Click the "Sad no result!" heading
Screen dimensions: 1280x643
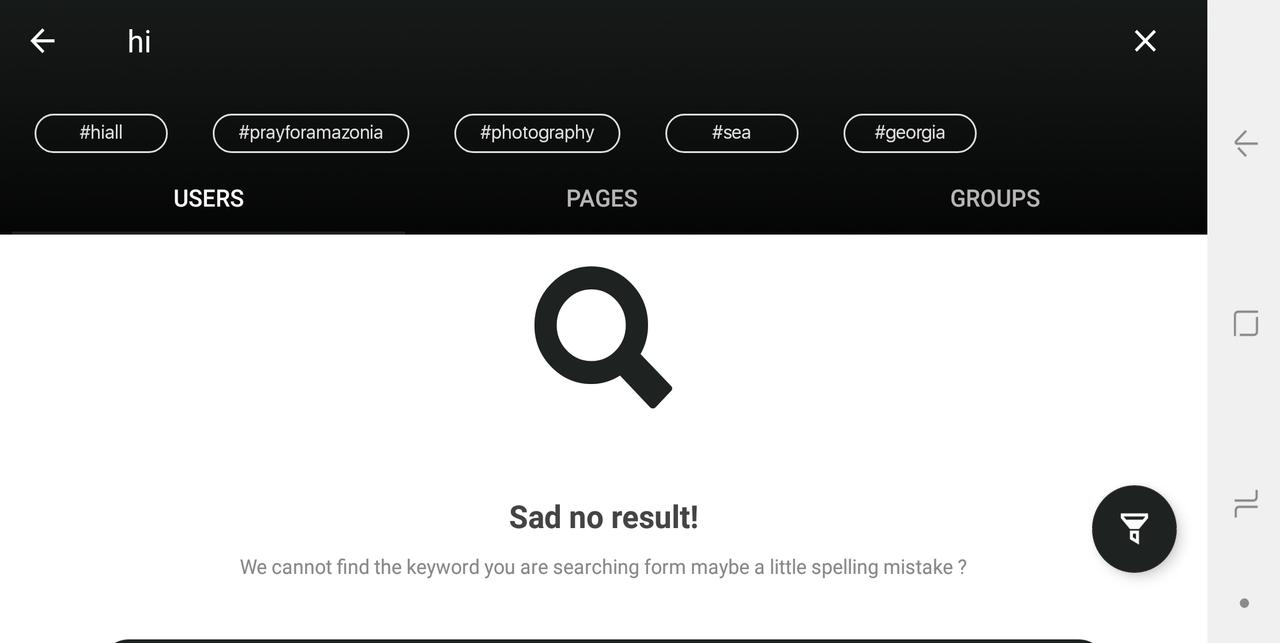[x=604, y=517]
